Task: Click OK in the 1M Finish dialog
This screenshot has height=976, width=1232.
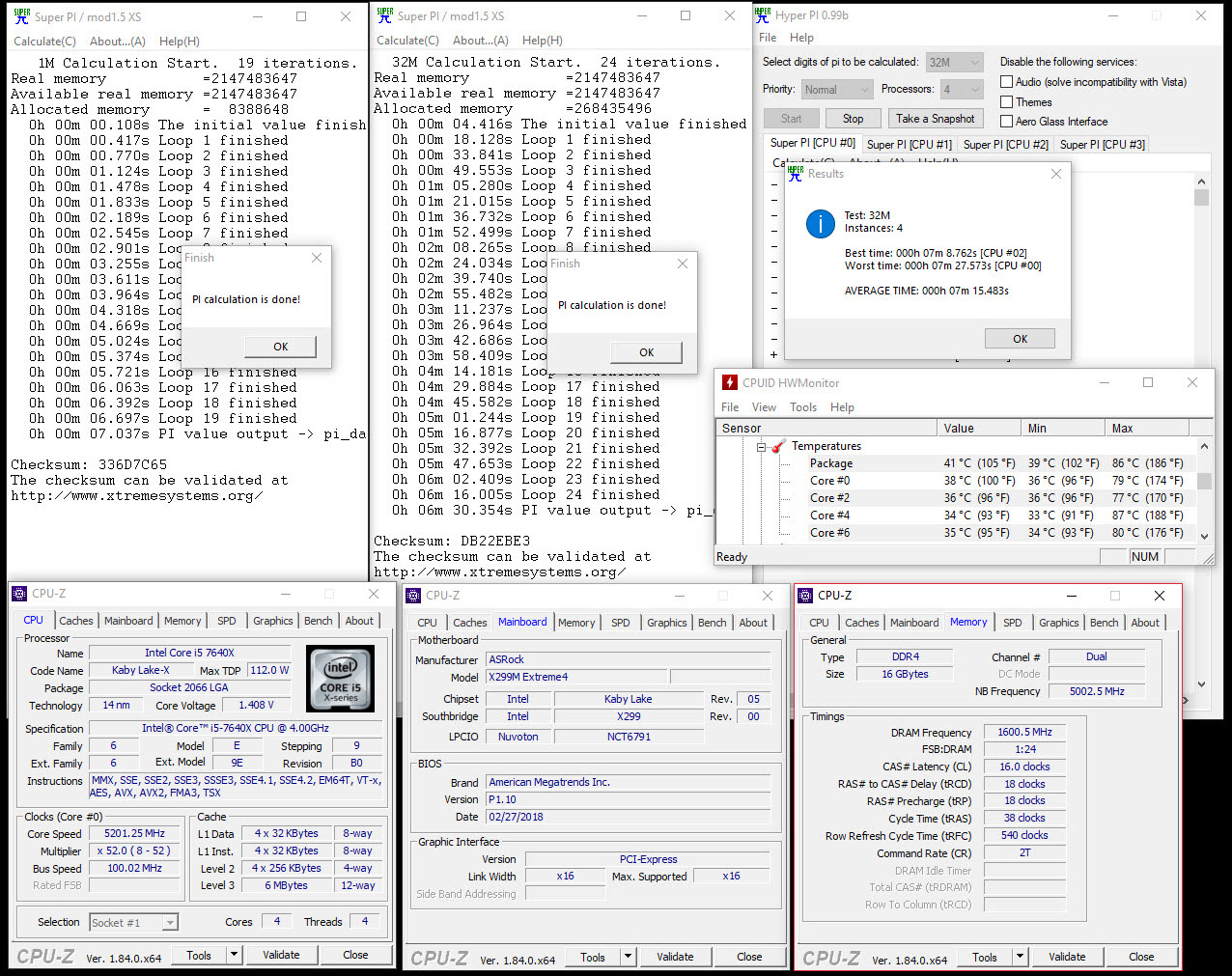Action: coord(281,347)
